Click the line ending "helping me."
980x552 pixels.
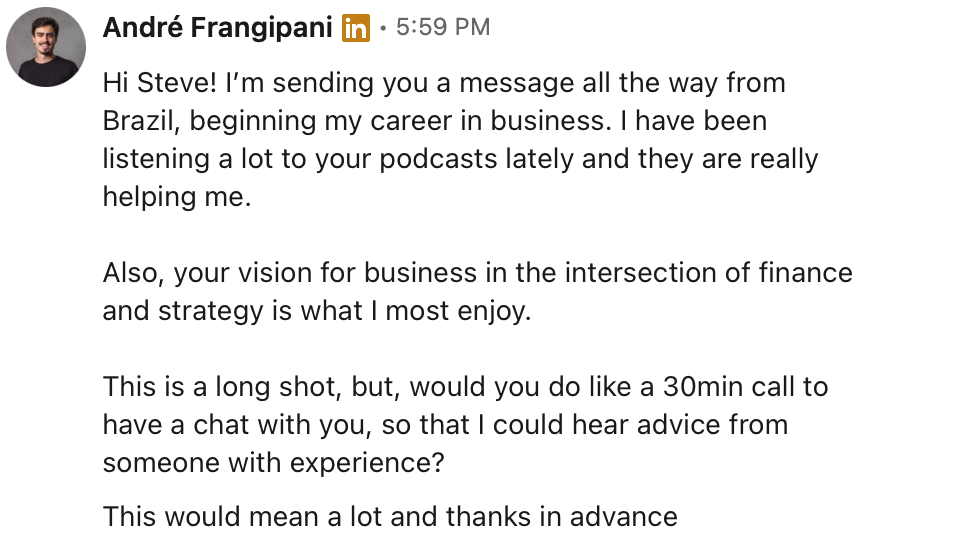(x=177, y=197)
